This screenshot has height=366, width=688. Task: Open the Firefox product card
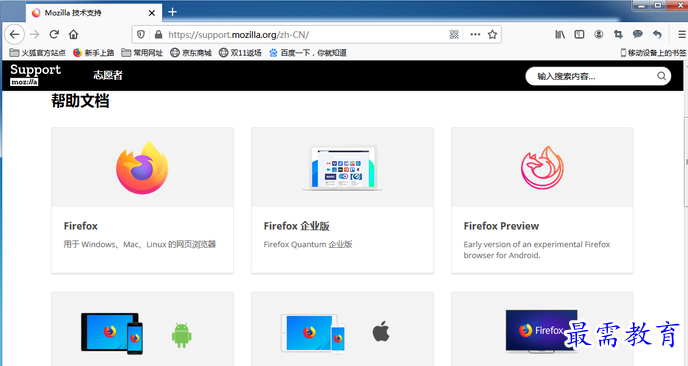pyautogui.click(x=142, y=200)
